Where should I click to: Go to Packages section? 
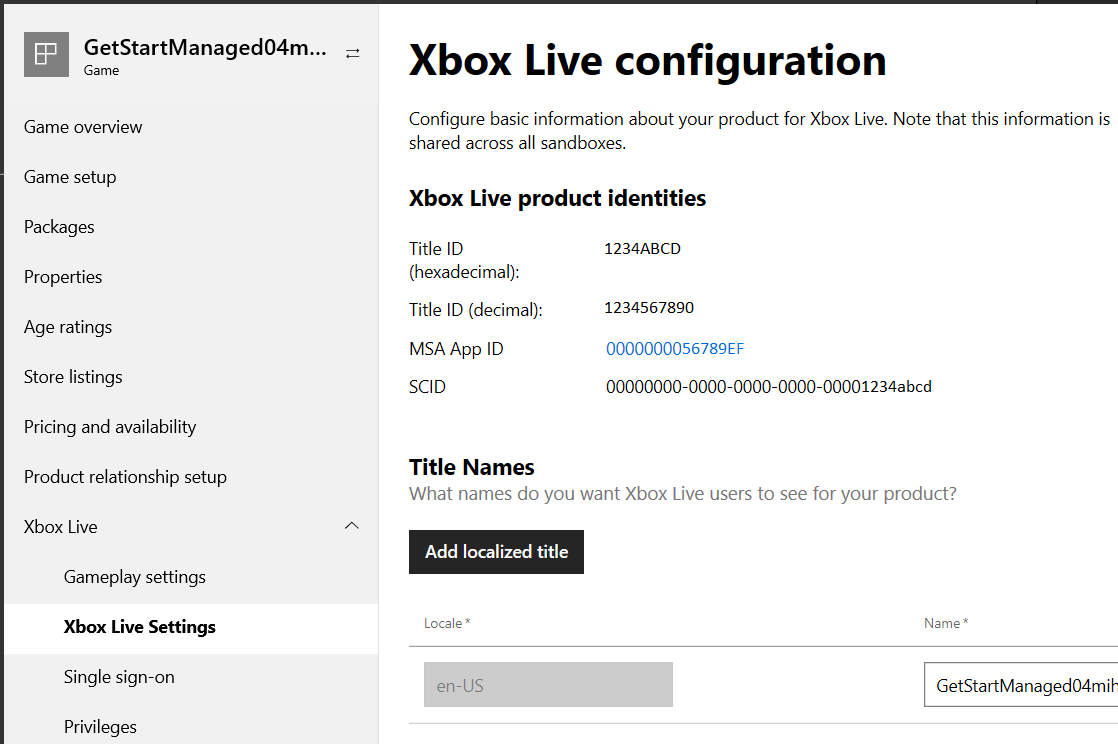pyautogui.click(x=59, y=227)
